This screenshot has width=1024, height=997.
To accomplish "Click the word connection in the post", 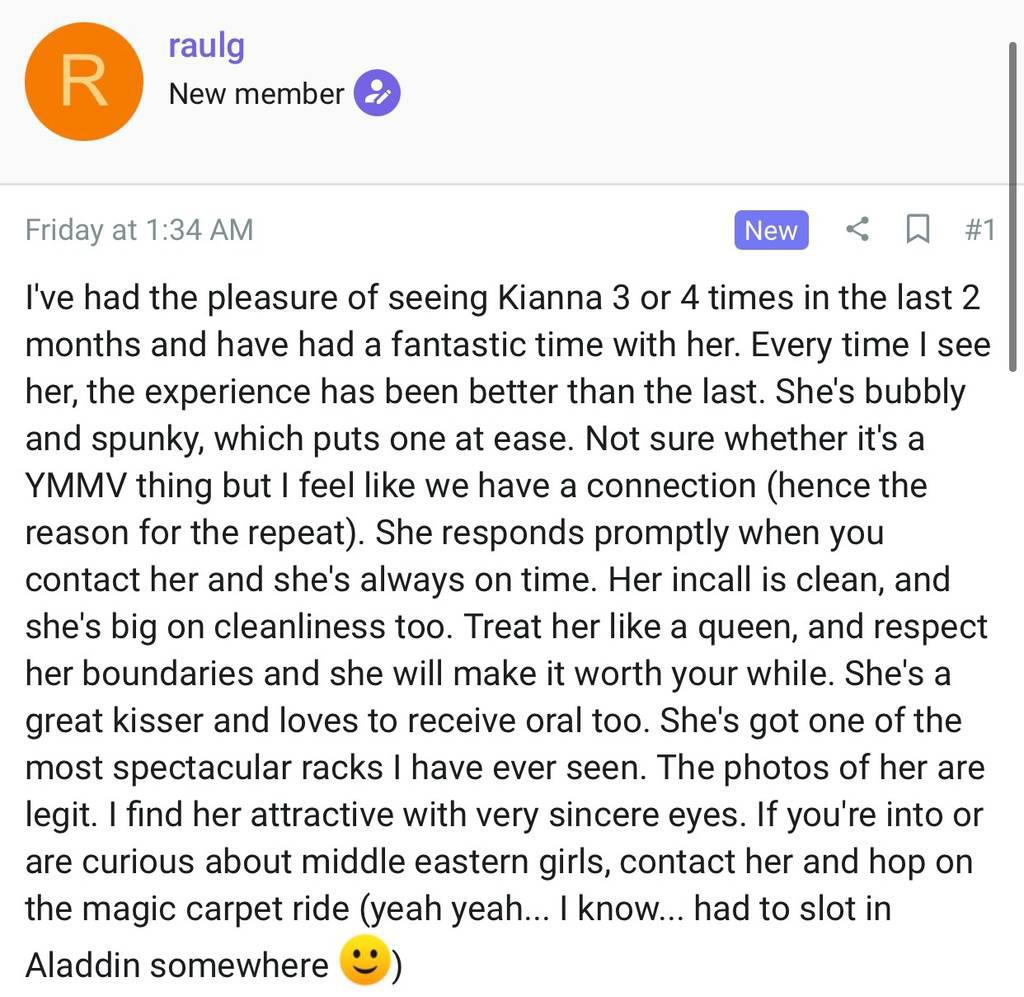I will pyautogui.click(x=670, y=486).
